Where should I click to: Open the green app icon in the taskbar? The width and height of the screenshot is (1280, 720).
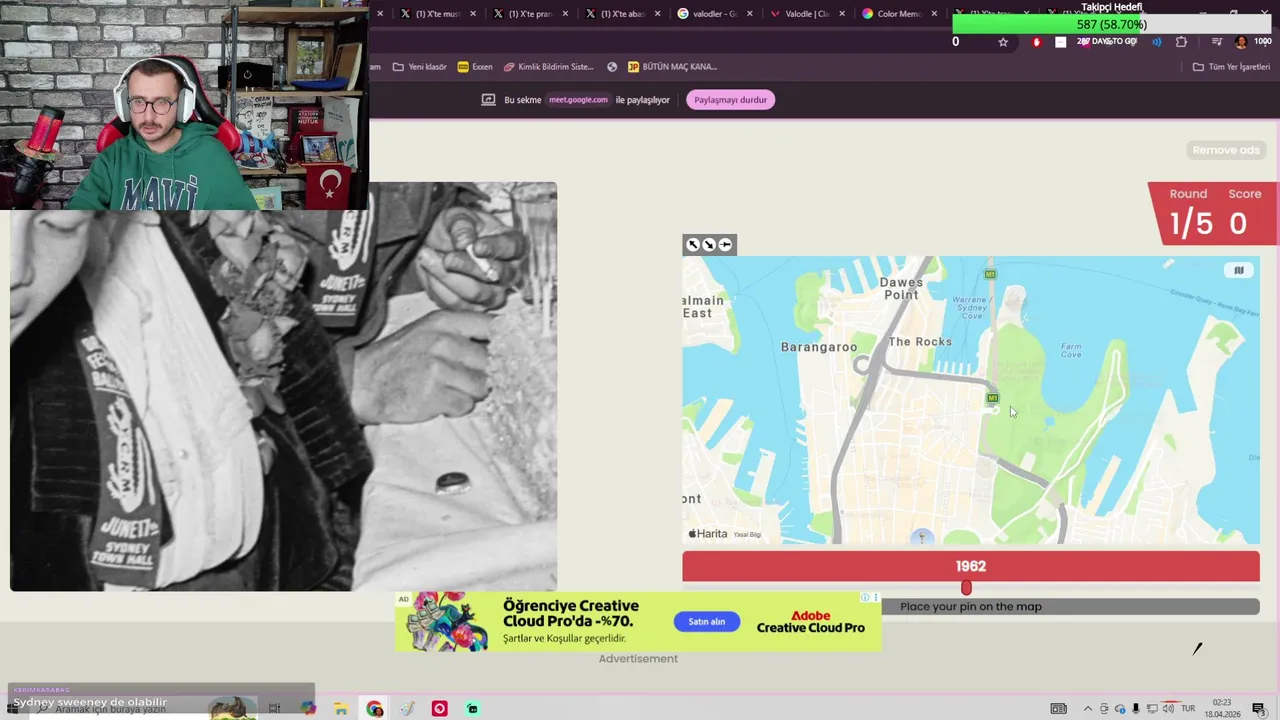click(x=472, y=709)
